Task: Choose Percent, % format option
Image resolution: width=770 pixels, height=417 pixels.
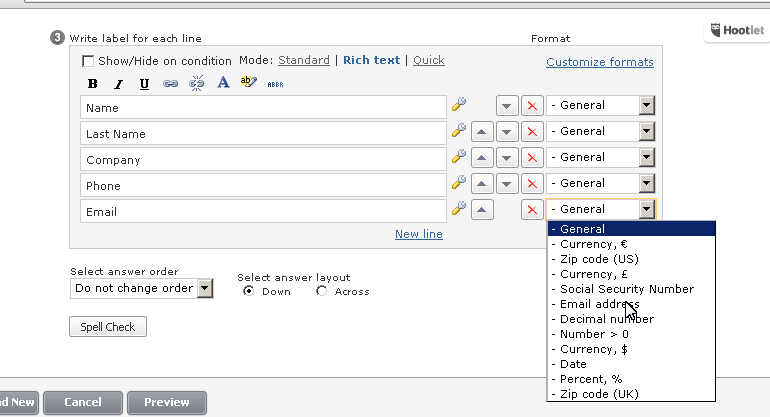Action: tap(632, 379)
